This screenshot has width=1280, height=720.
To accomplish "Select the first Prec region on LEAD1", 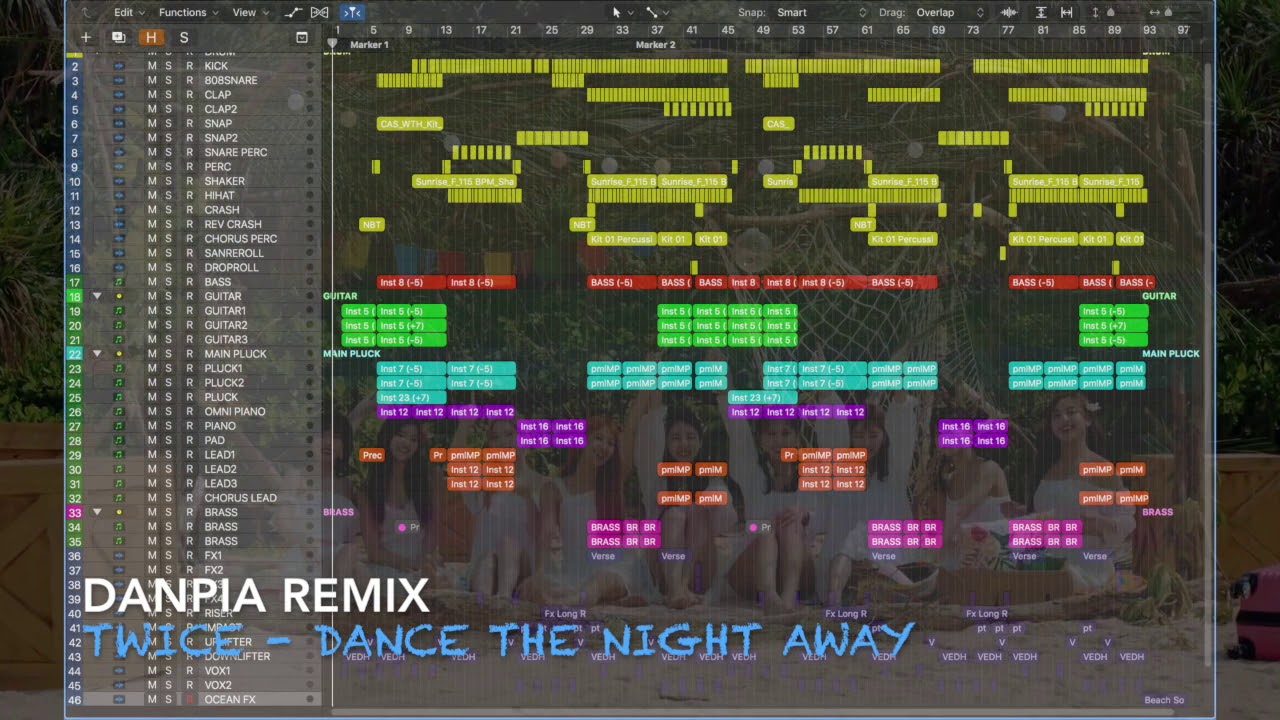I will (372, 455).
